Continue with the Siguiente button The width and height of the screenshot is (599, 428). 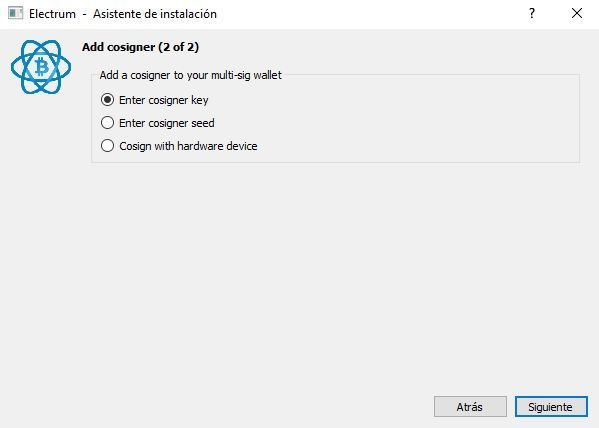[x=551, y=407]
